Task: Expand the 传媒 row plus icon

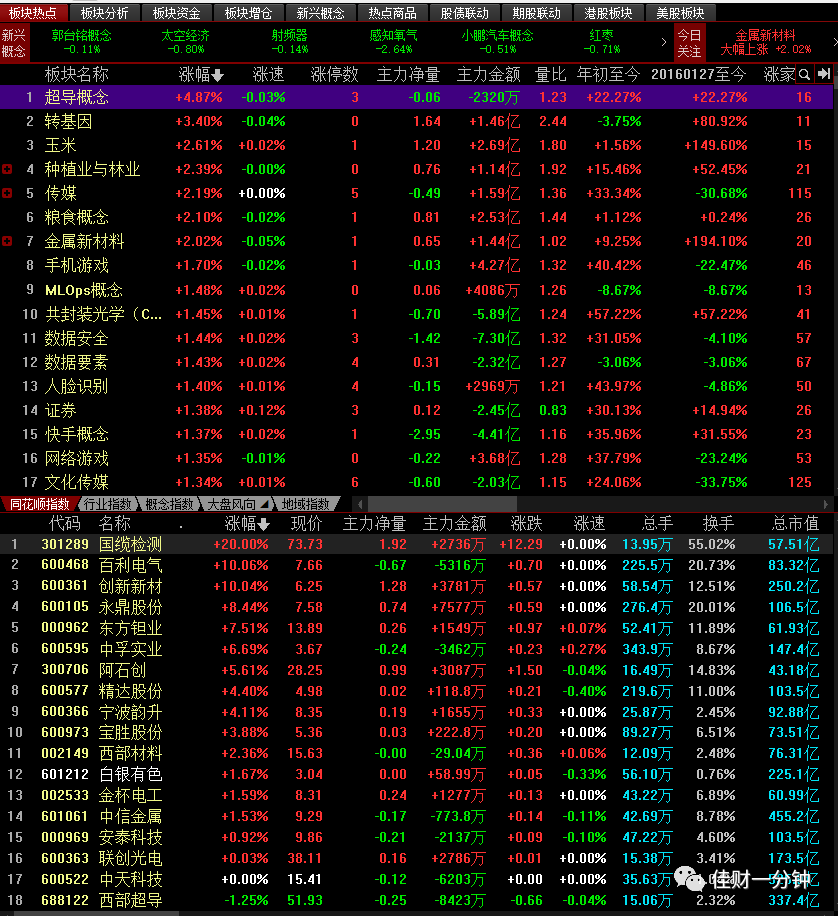Action: [7, 193]
